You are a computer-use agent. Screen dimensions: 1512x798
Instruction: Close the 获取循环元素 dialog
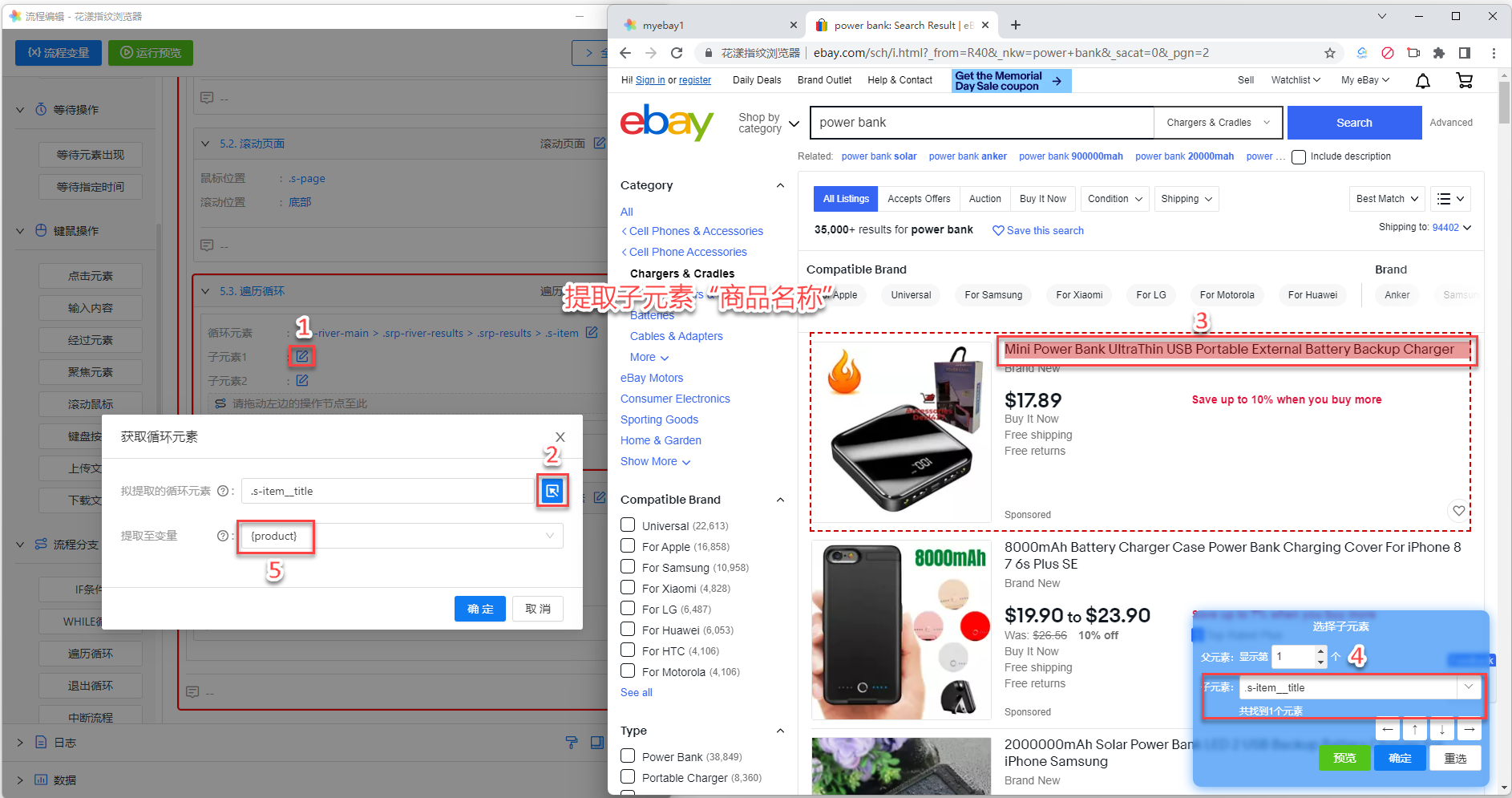click(560, 437)
